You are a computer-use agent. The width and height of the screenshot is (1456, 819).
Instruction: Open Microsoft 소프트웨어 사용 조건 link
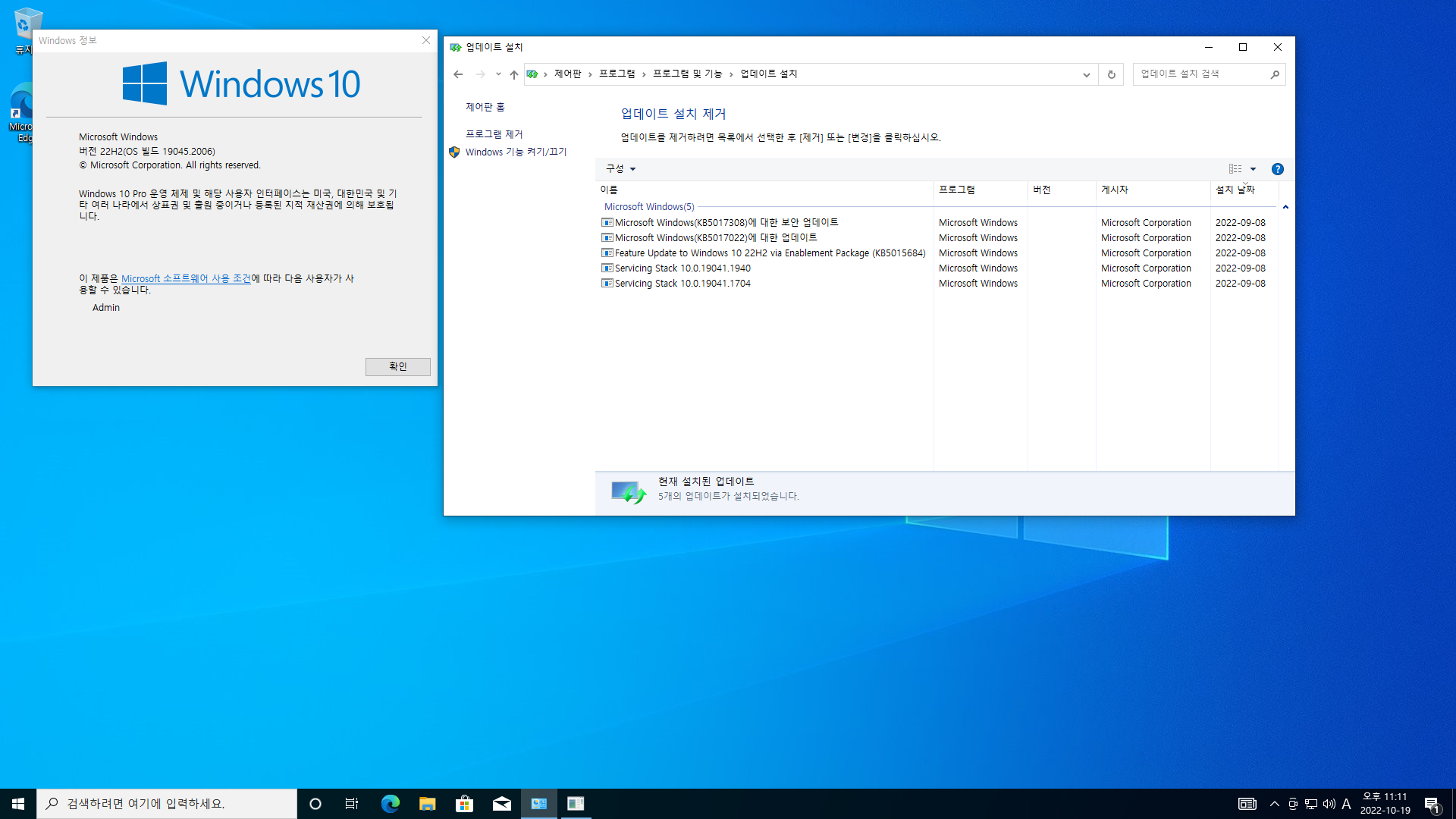(x=186, y=279)
